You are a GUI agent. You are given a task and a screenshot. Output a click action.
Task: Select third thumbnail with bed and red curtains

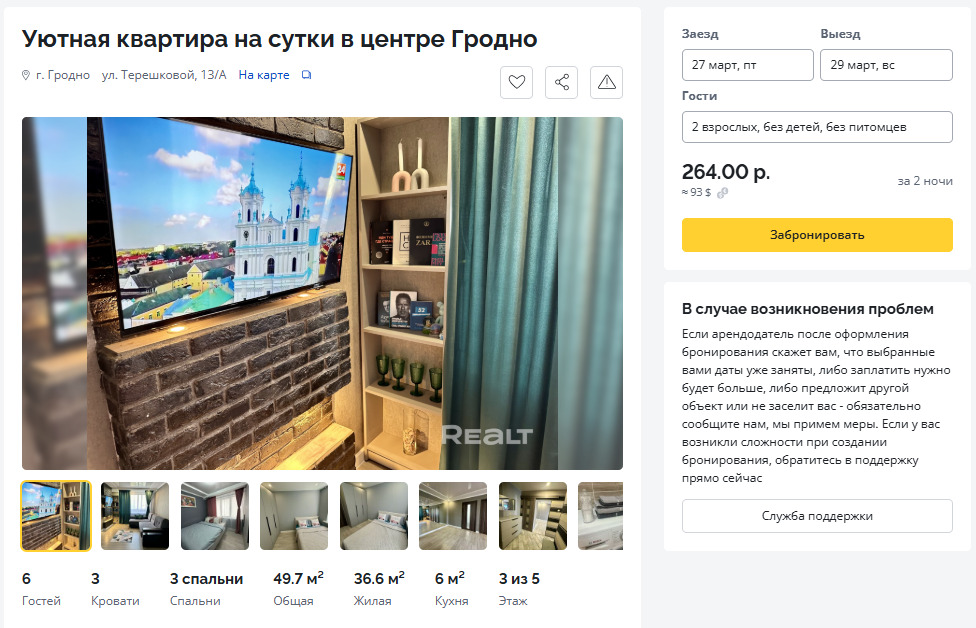(215, 516)
